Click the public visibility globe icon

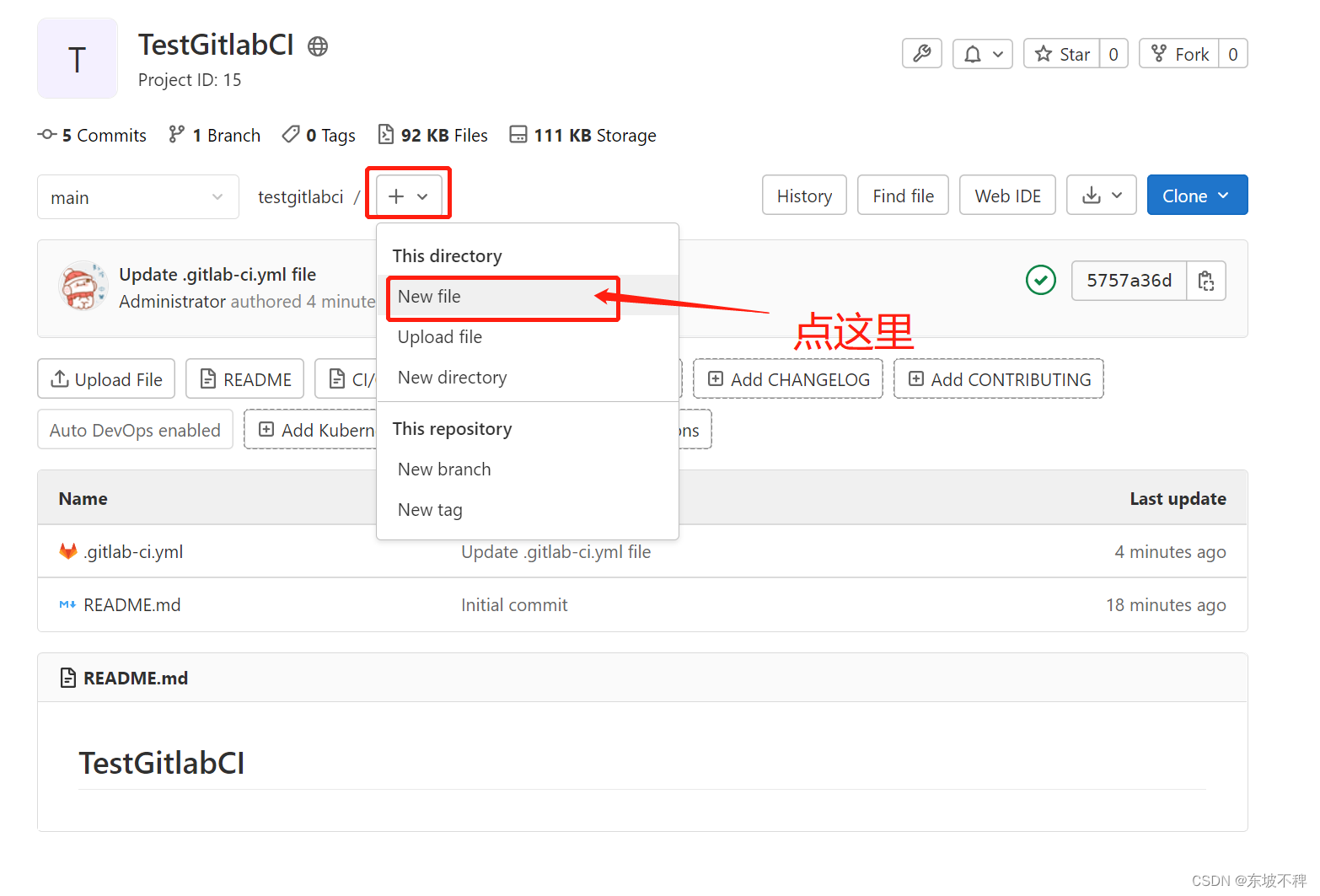(x=318, y=46)
